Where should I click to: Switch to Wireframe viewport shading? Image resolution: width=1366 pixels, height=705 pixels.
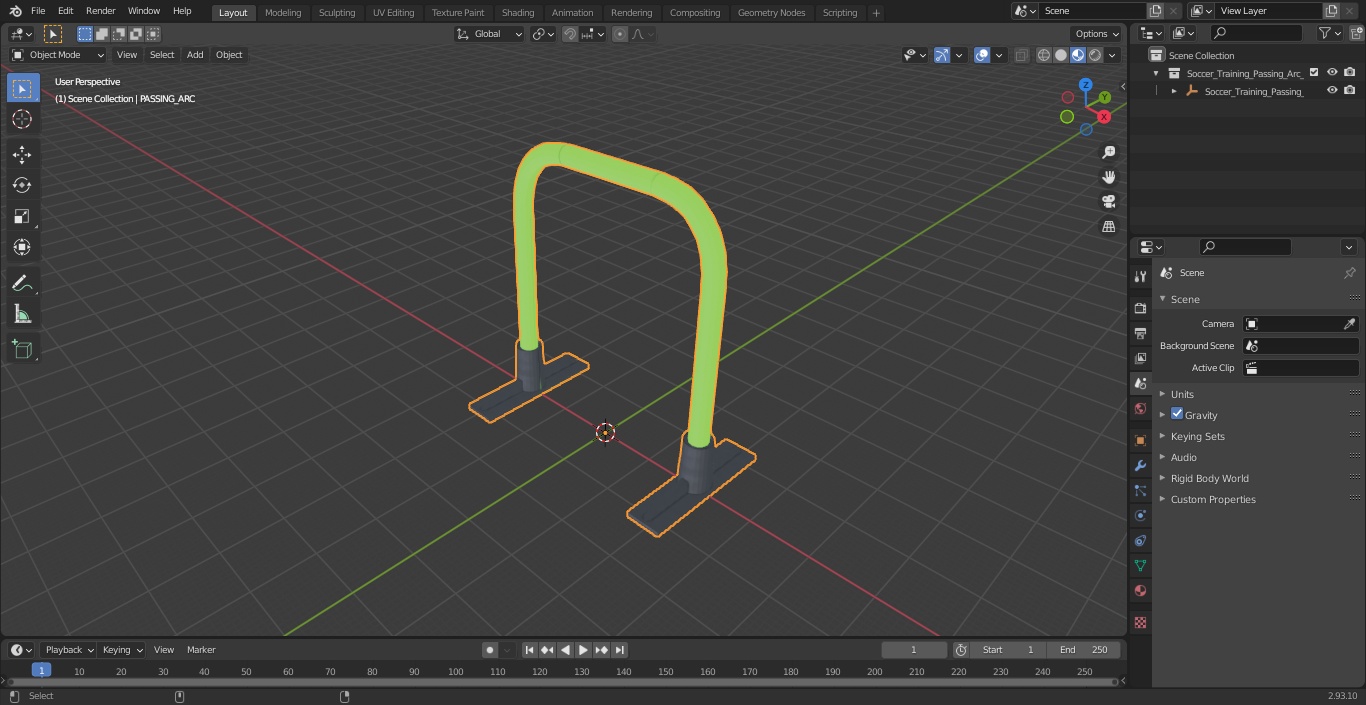pos(1044,55)
